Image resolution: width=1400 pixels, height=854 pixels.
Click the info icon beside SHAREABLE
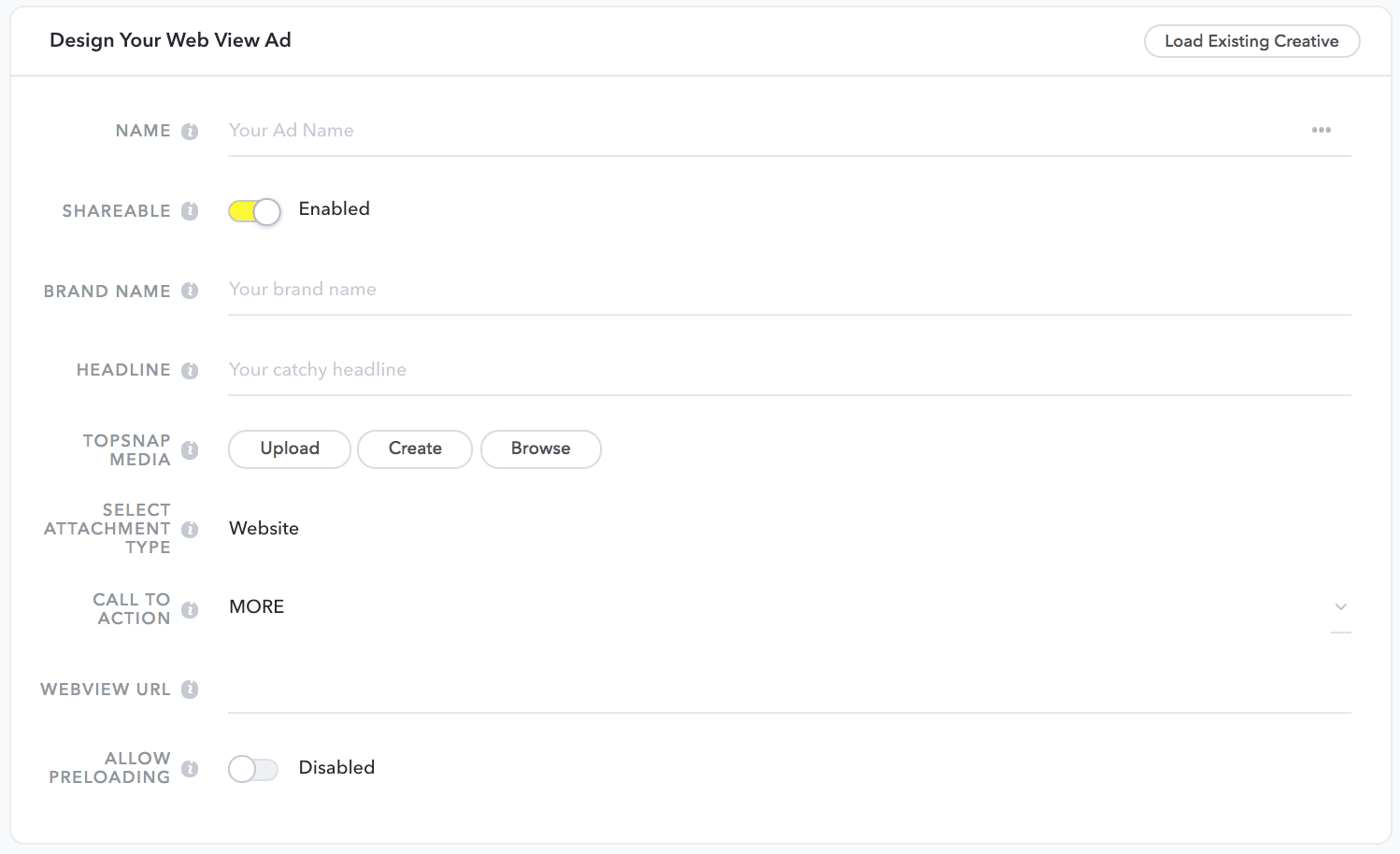point(190,211)
